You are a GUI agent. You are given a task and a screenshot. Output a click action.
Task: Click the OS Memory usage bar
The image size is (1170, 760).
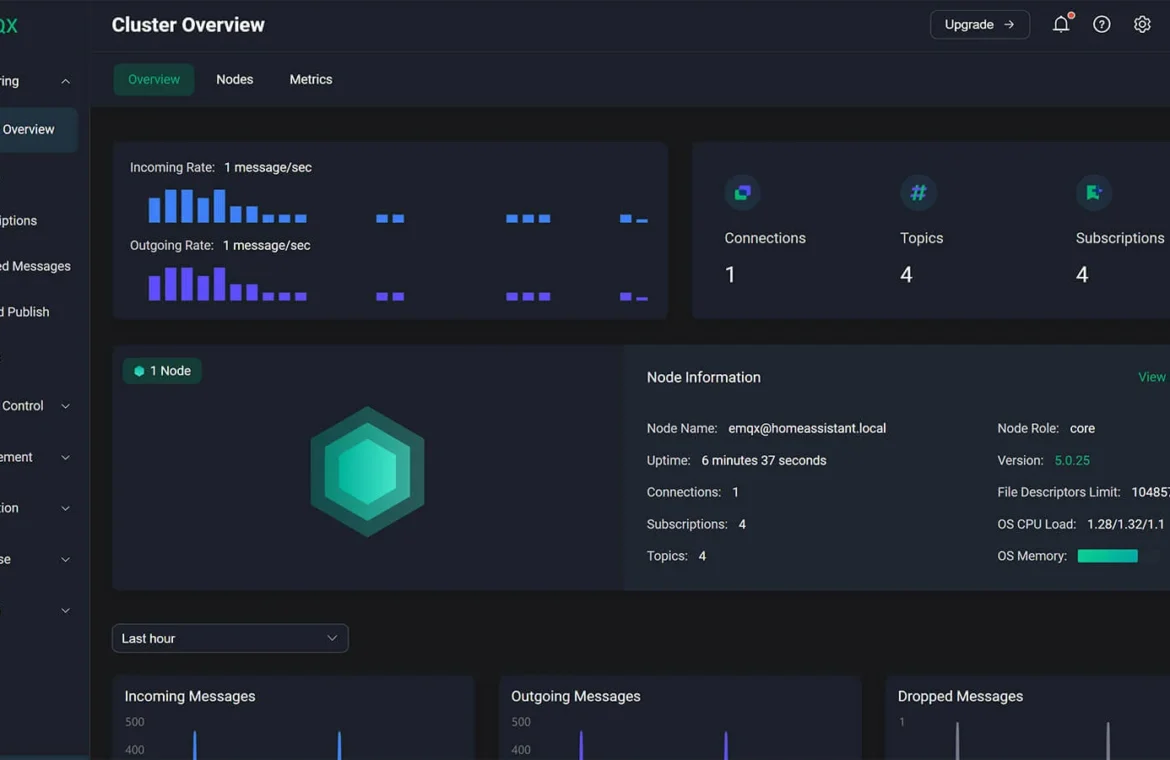point(1108,556)
